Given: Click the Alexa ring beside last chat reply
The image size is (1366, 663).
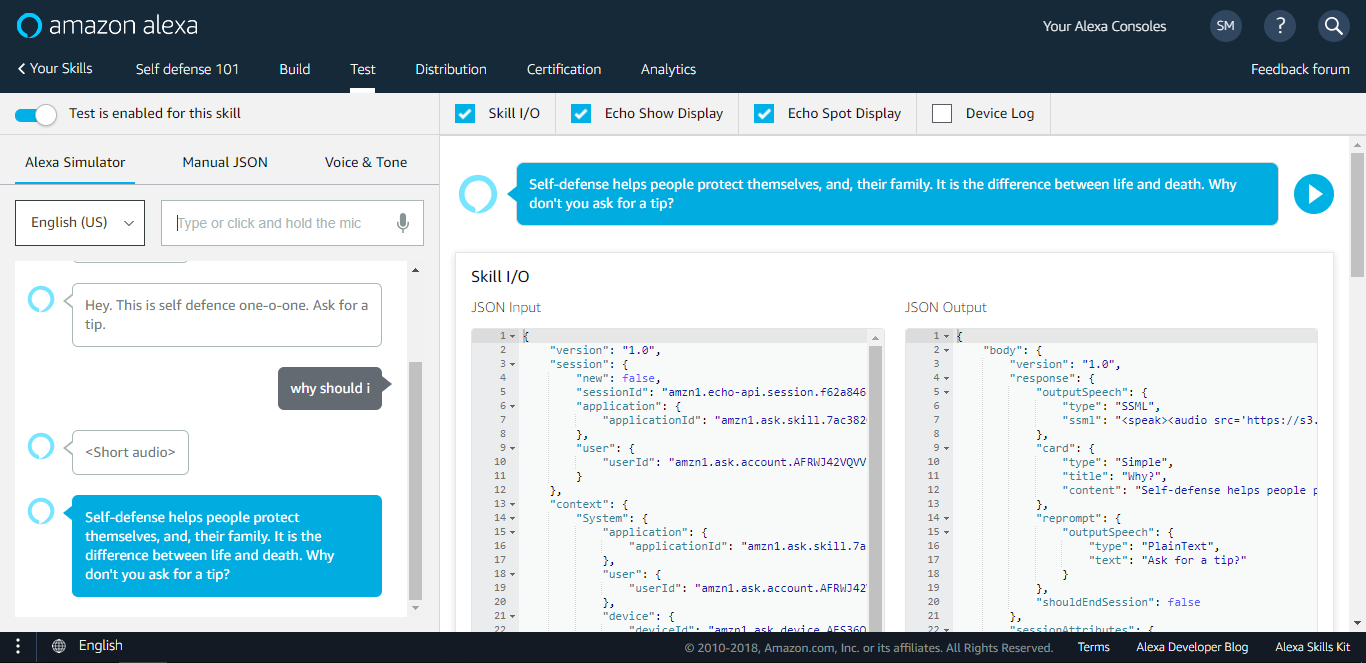Looking at the screenshot, I should tap(41, 511).
